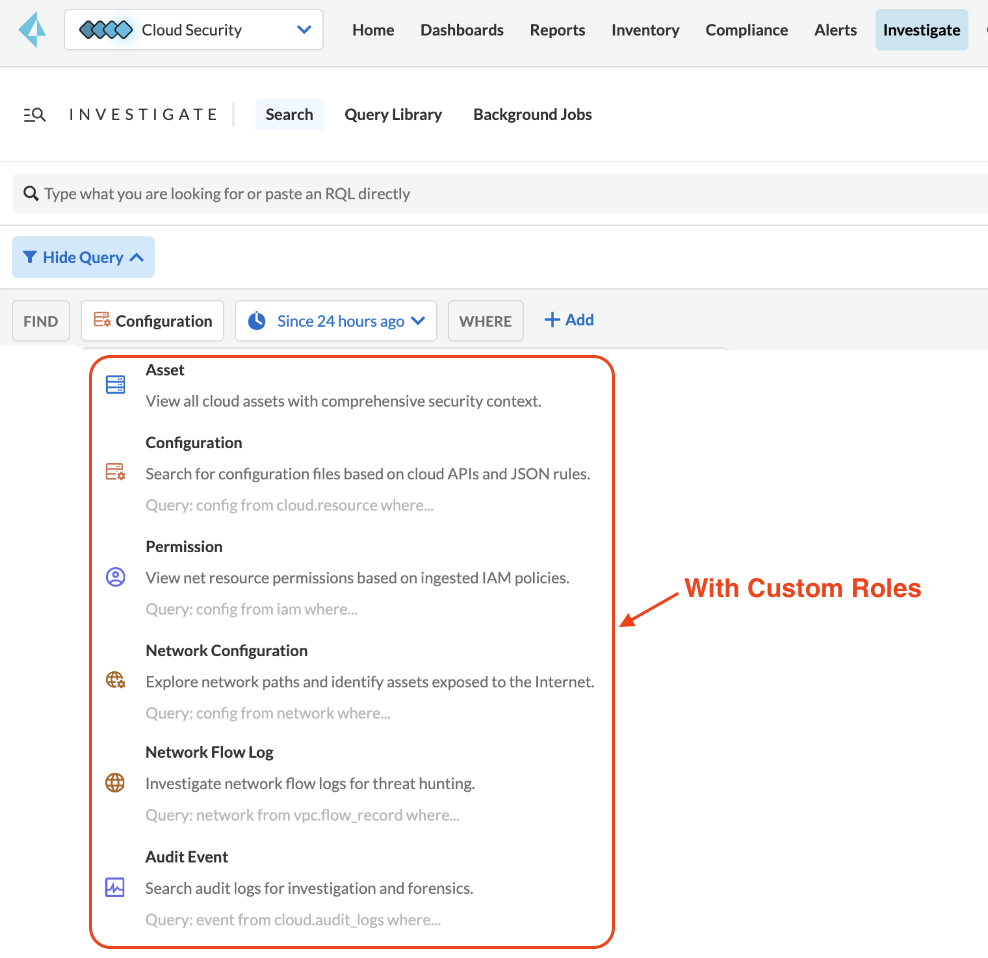
Task: Expand the Since 24 hours ago time range
Action: pyautogui.click(x=336, y=321)
